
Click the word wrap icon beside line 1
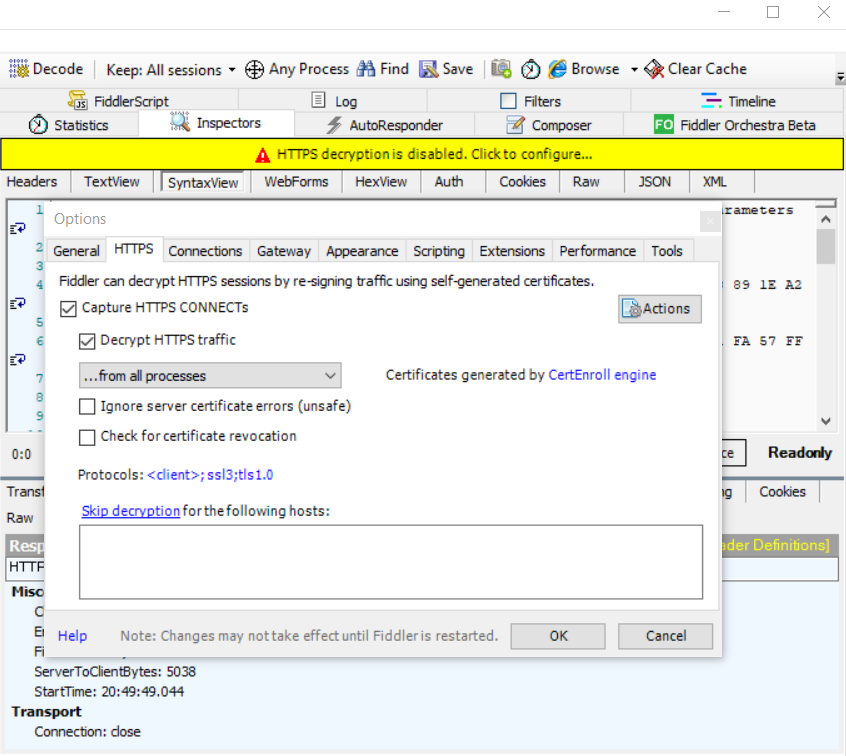tap(17, 229)
